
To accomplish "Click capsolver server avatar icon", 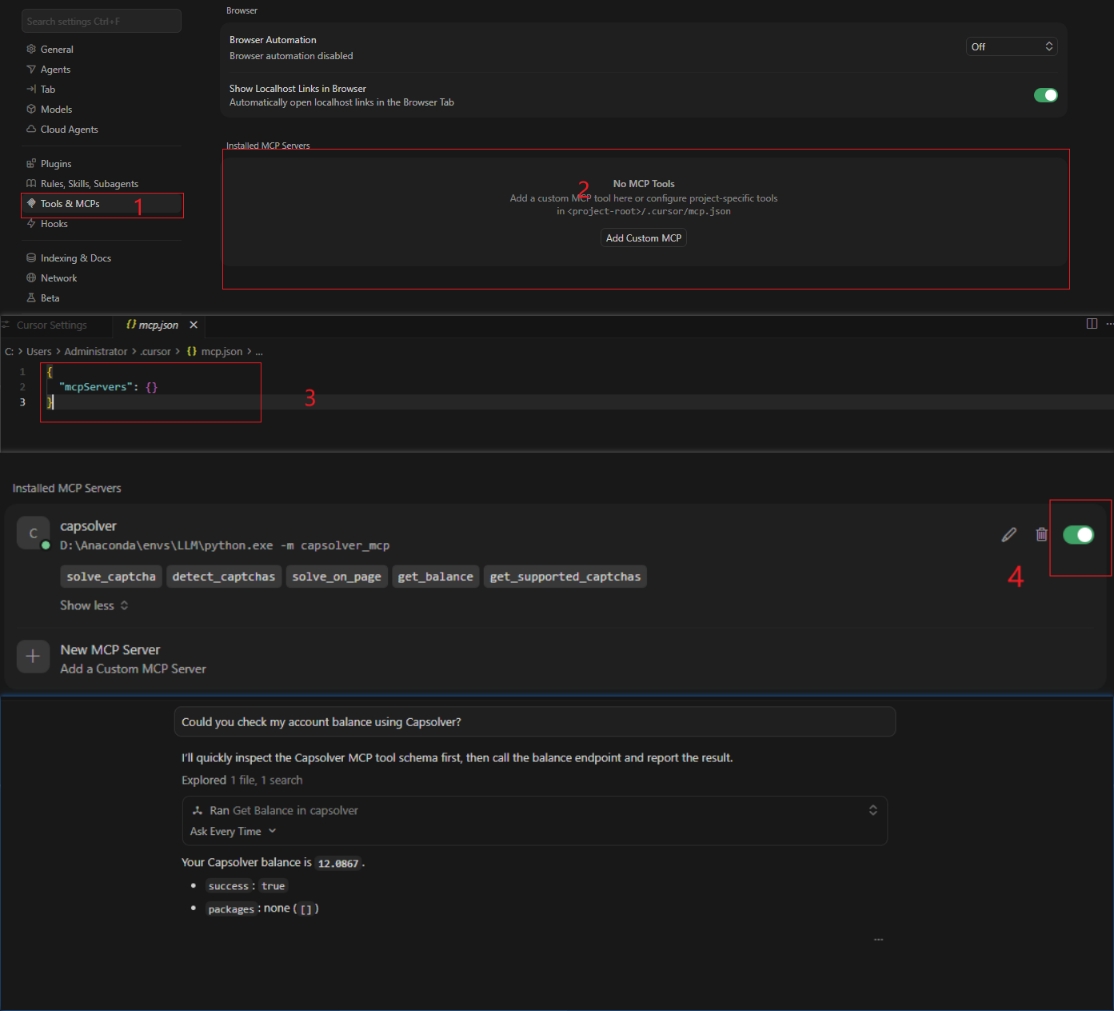I will tap(33, 533).
